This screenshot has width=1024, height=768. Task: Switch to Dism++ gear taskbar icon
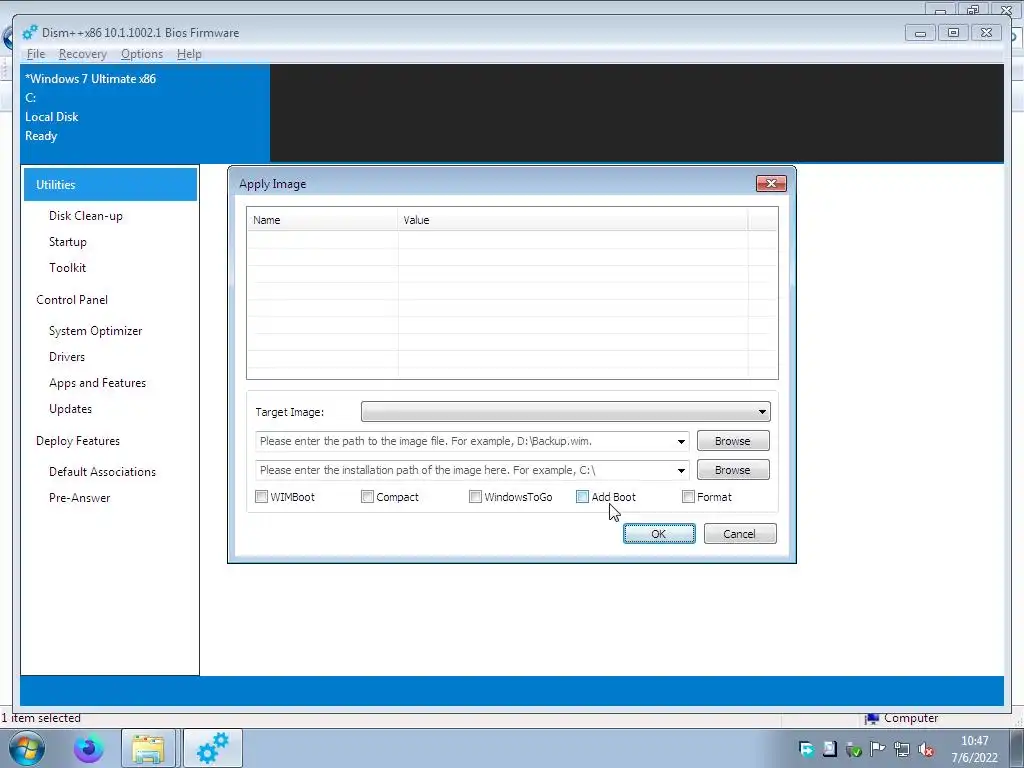213,748
